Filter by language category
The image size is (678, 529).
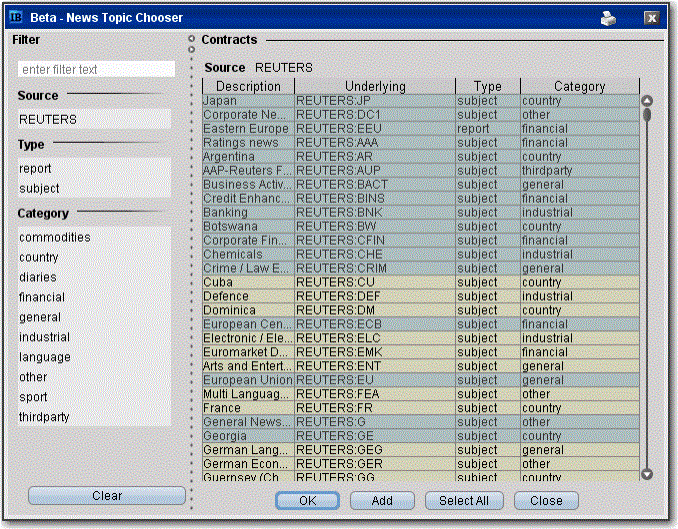coord(94,357)
